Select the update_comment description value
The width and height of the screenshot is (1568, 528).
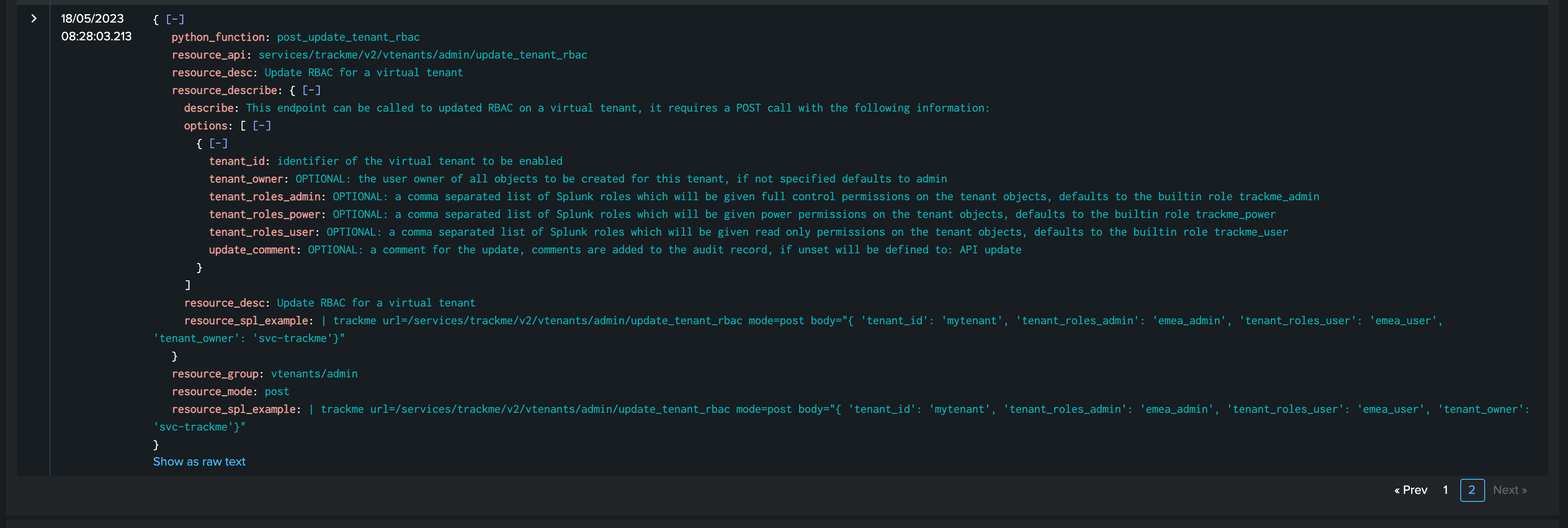[x=664, y=250]
